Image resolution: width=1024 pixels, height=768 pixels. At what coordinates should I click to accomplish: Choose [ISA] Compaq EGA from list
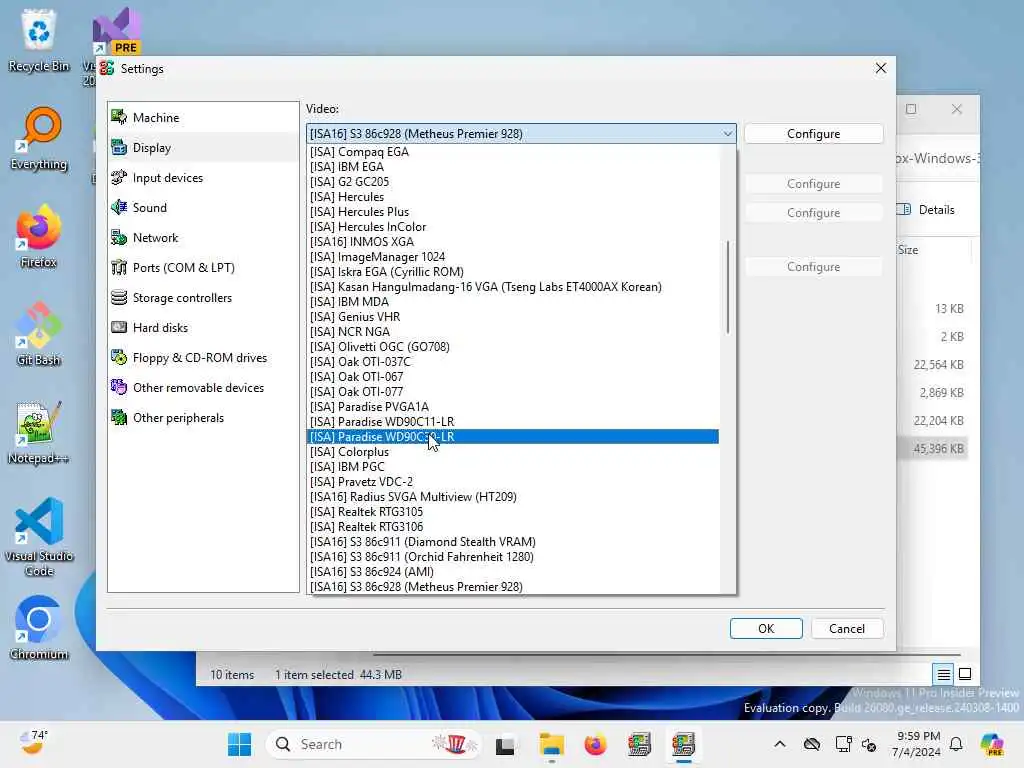pos(513,152)
